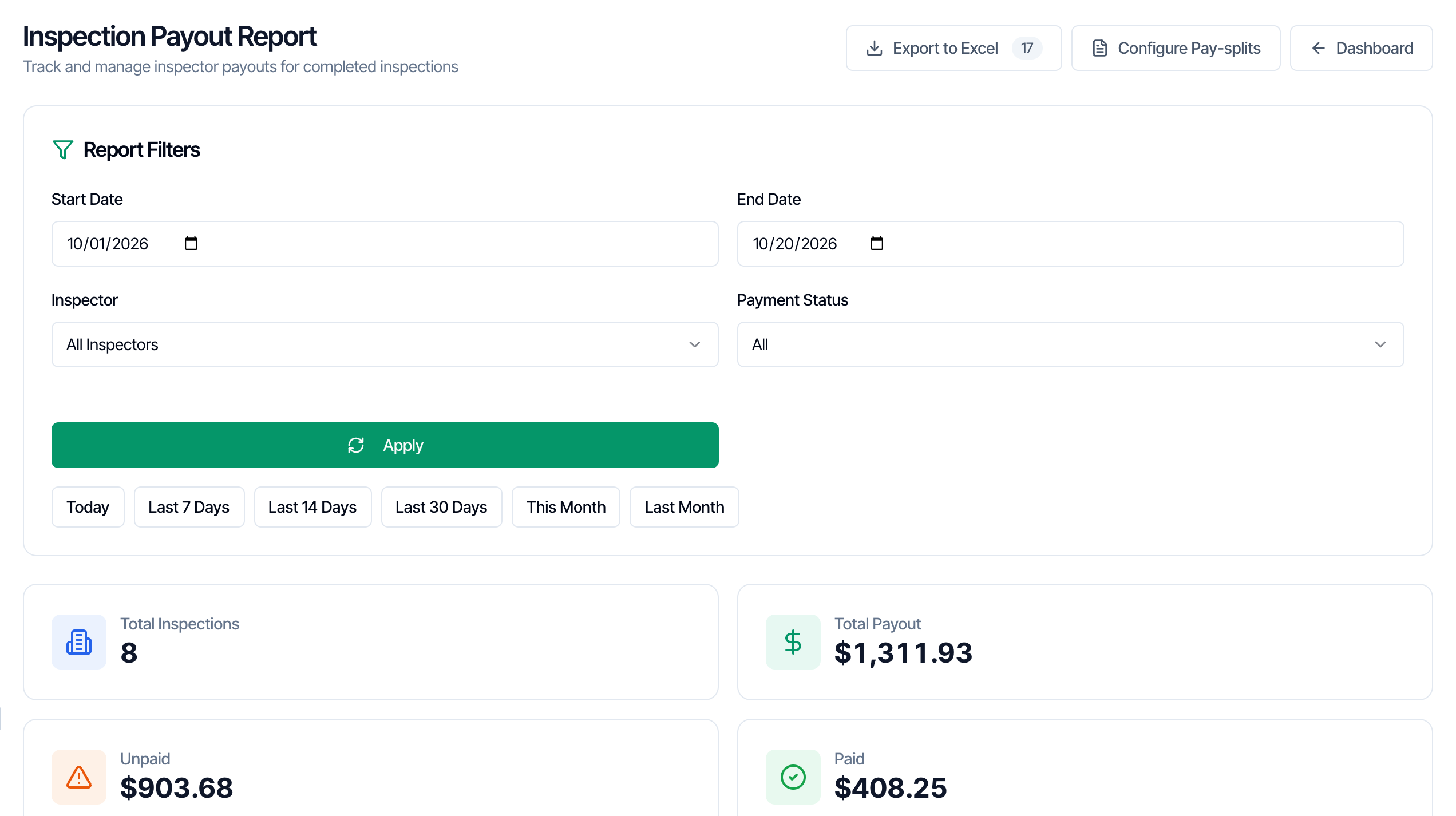Image resolution: width=1456 pixels, height=816 pixels.
Task: Open Configure Pay-splits
Action: pyautogui.click(x=1176, y=48)
